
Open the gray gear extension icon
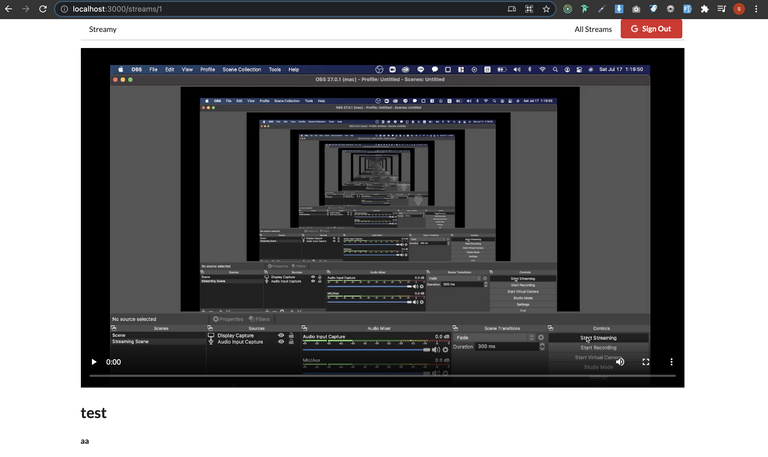point(670,9)
